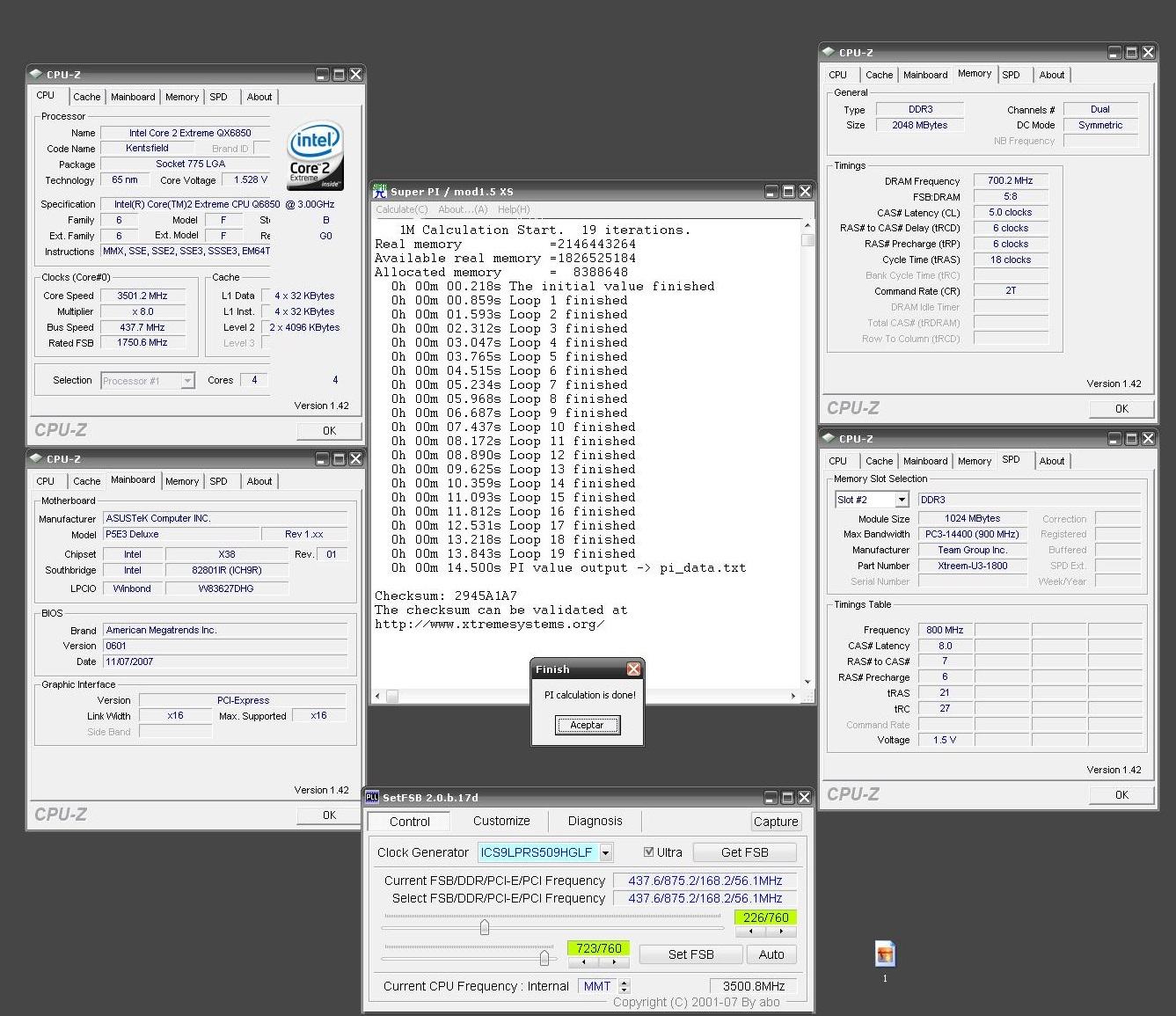Click the DRAM Frequency value 700.2 MHz
Image resolution: width=1176 pixels, height=1016 pixels.
pyautogui.click(x=1011, y=180)
